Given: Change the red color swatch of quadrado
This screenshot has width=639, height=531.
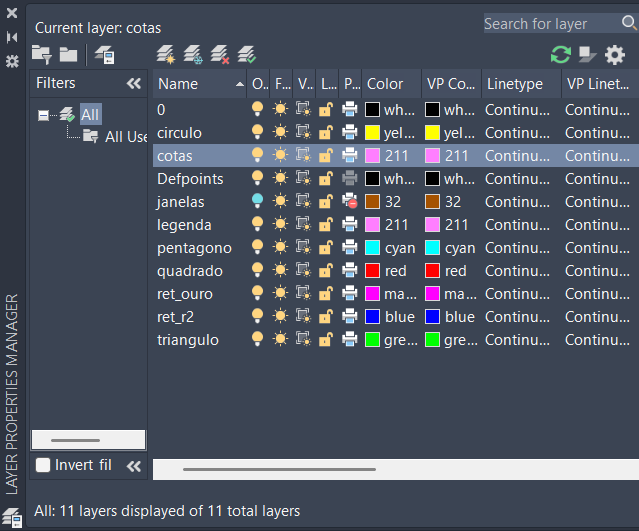Looking at the screenshot, I should (x=372, y=270).
